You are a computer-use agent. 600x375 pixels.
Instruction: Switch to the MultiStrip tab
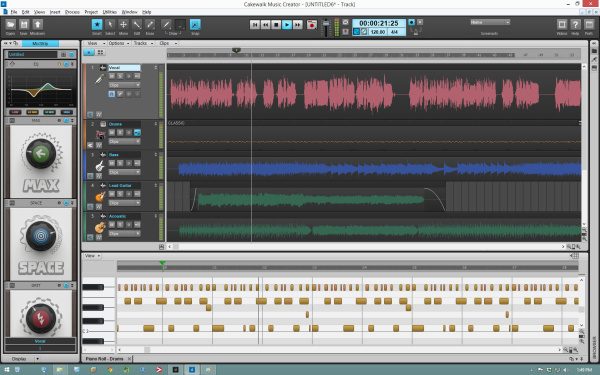click(x=40, y=44)
